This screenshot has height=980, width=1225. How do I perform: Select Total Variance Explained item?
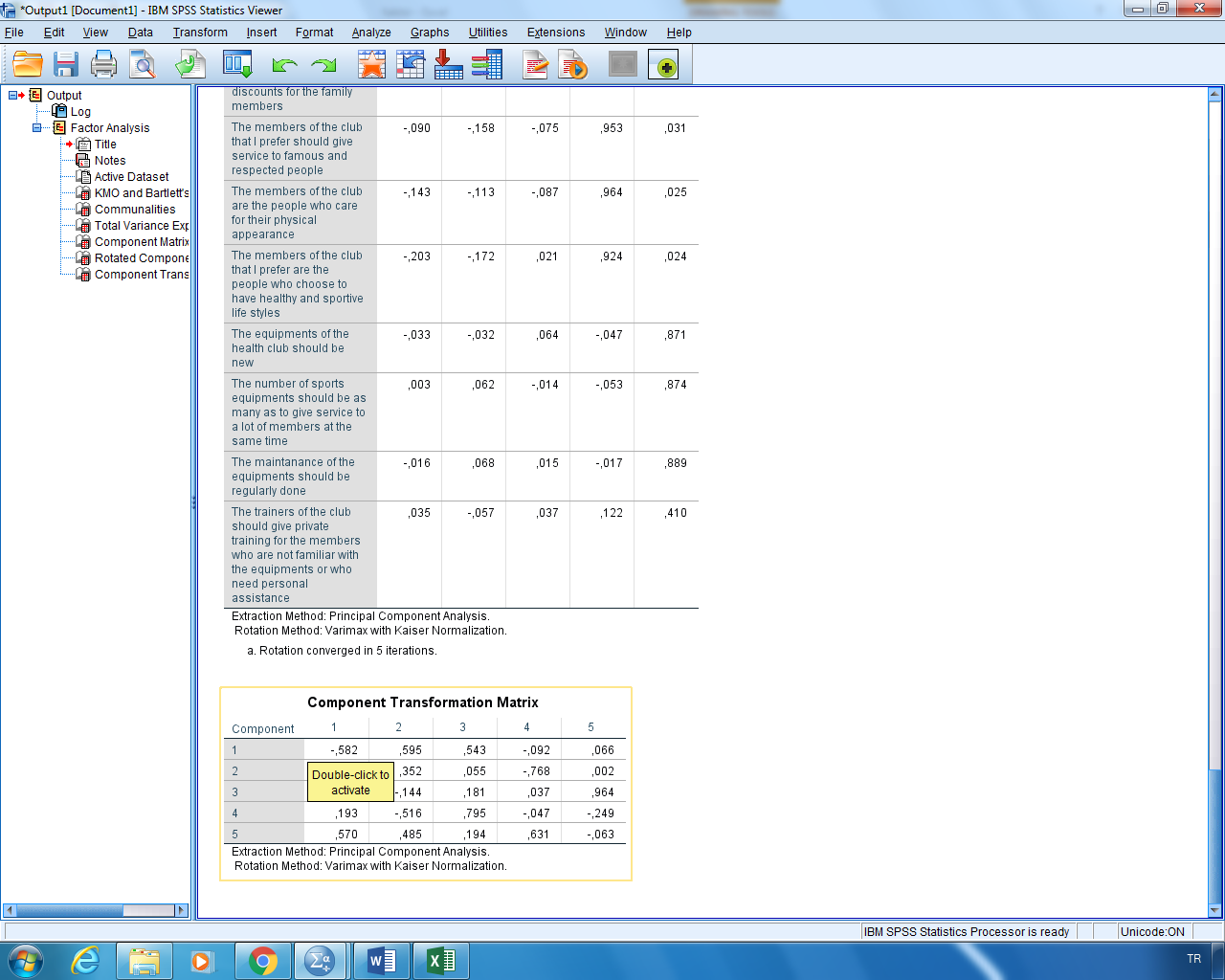(x=142, y=225)
